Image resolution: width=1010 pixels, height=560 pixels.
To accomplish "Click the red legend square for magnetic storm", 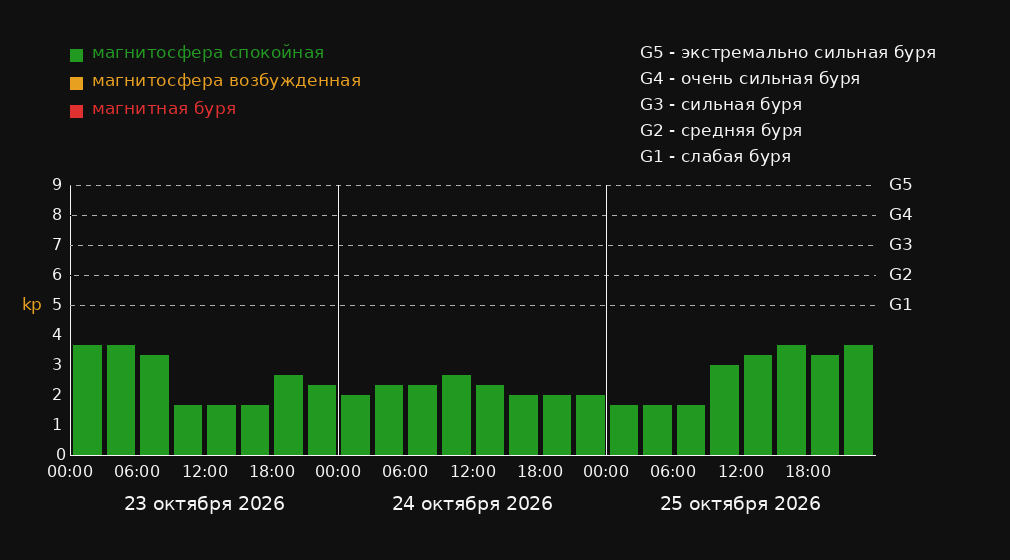I will [76, 111].
